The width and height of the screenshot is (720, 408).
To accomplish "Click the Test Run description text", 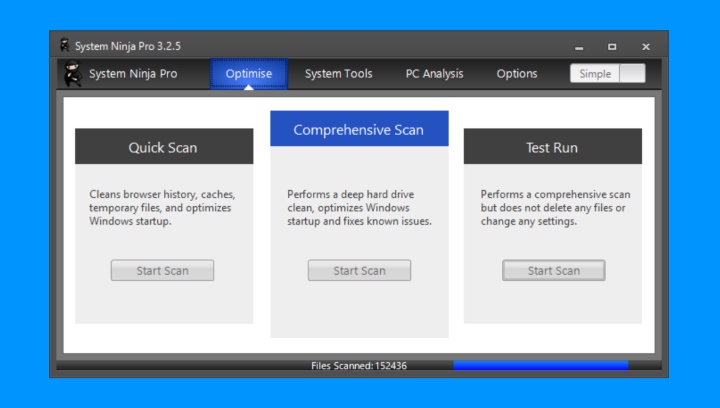I will click(555, 207).
